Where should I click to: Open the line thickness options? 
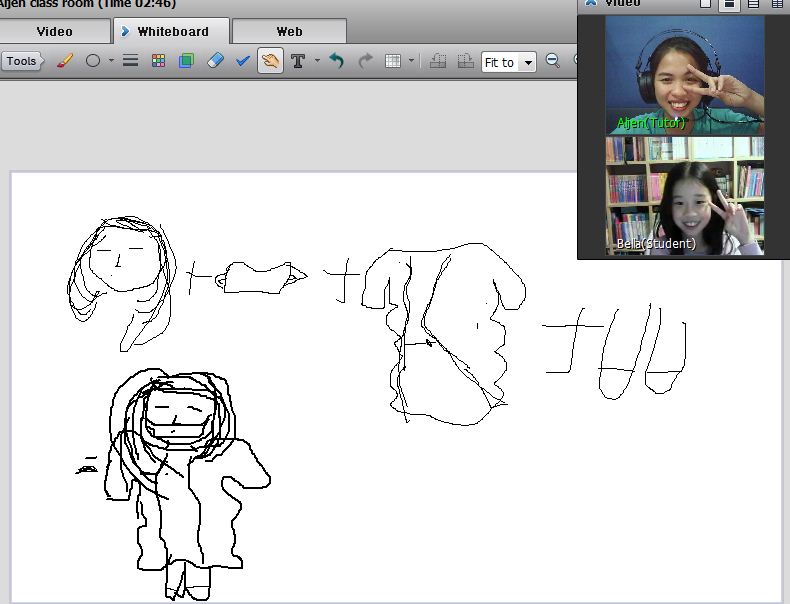[130, 61]
